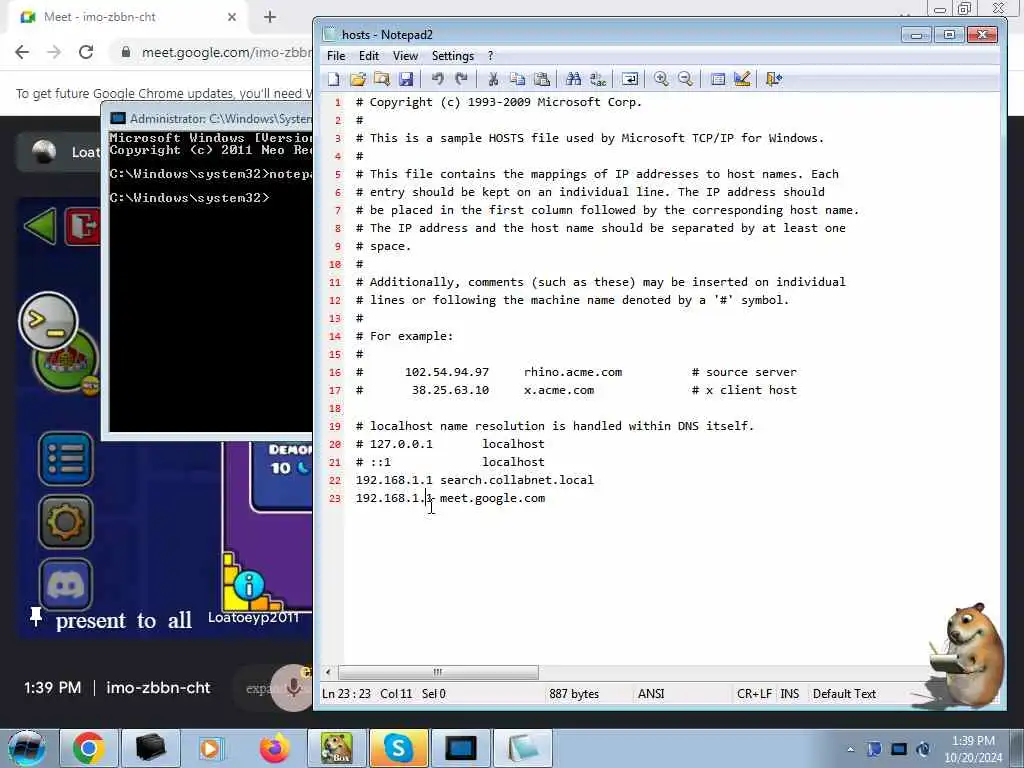Select the Meet - imo-zbbn-cht browser tab
The height and width of the screenshot is (768, 1024).
tap(124, 17)
